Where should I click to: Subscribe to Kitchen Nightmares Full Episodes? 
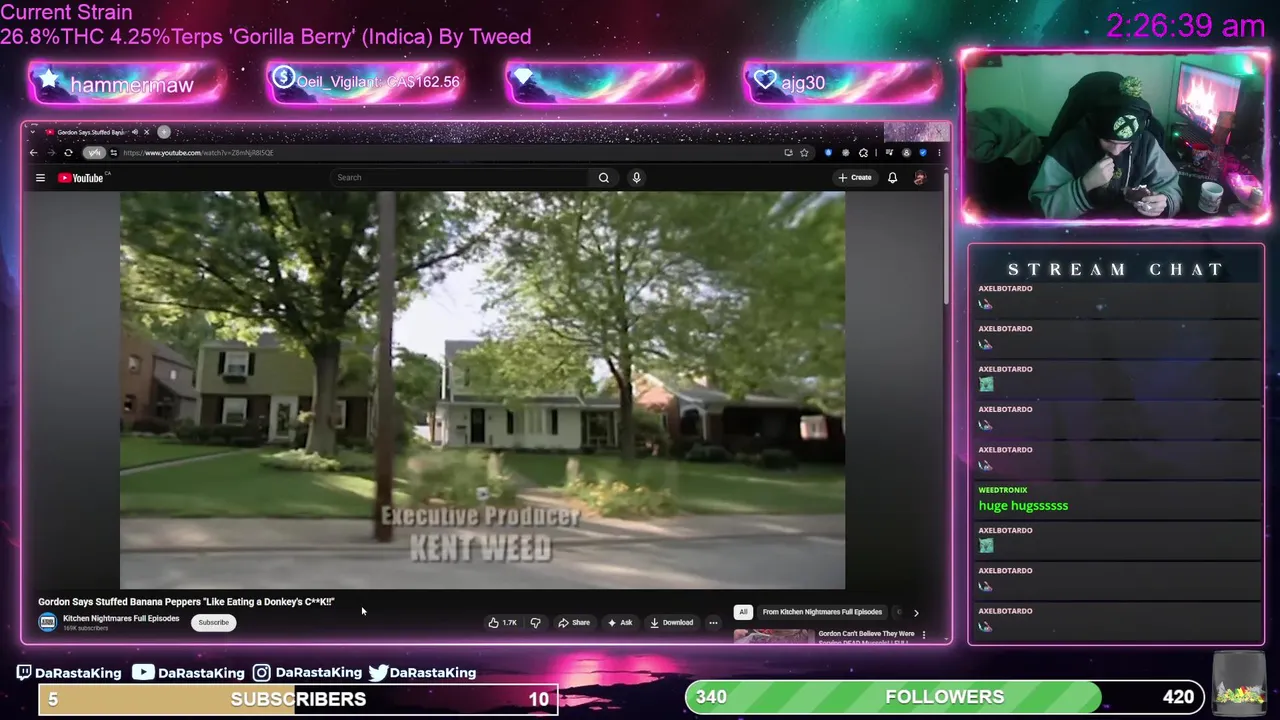point(213,623)
